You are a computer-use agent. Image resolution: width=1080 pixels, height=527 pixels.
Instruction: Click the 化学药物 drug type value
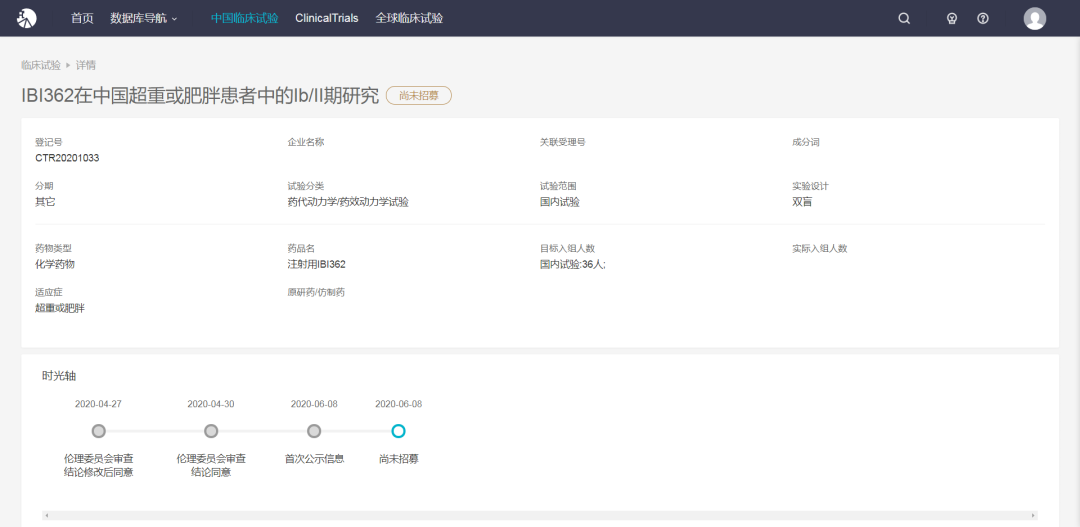[x=54, y=264]
